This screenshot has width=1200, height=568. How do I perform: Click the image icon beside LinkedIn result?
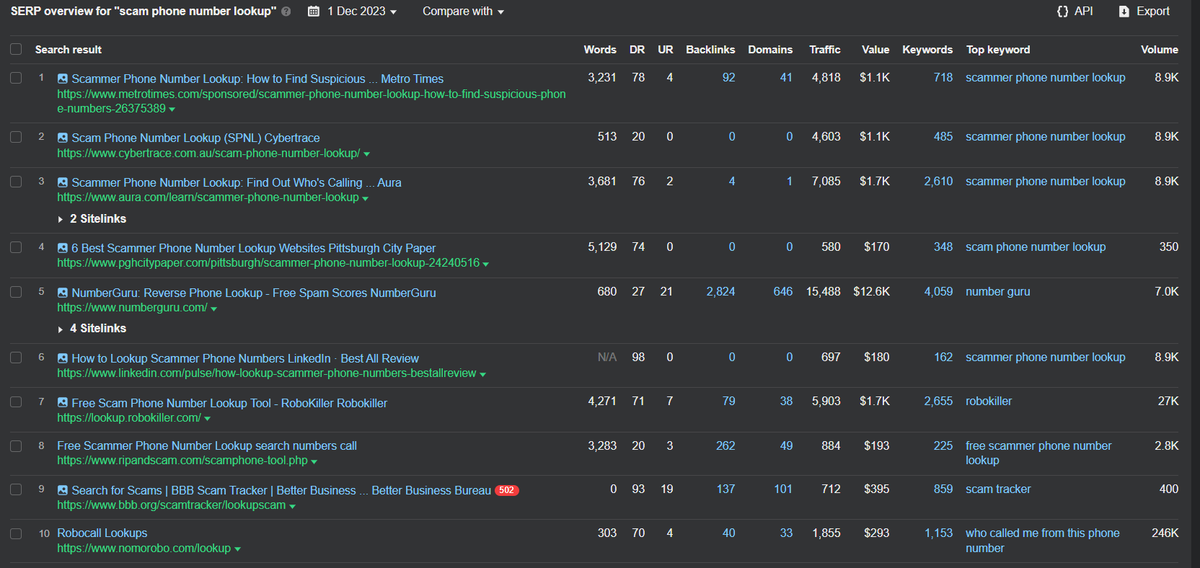(63, 358)
